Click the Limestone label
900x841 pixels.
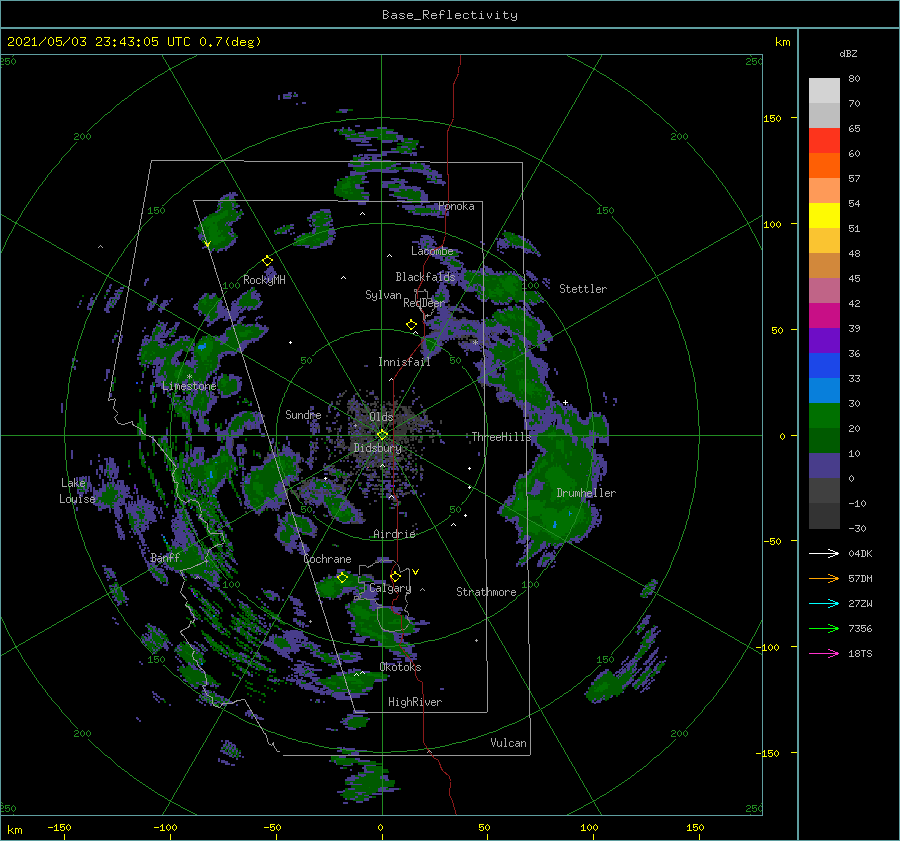click(x=189, y=386)
